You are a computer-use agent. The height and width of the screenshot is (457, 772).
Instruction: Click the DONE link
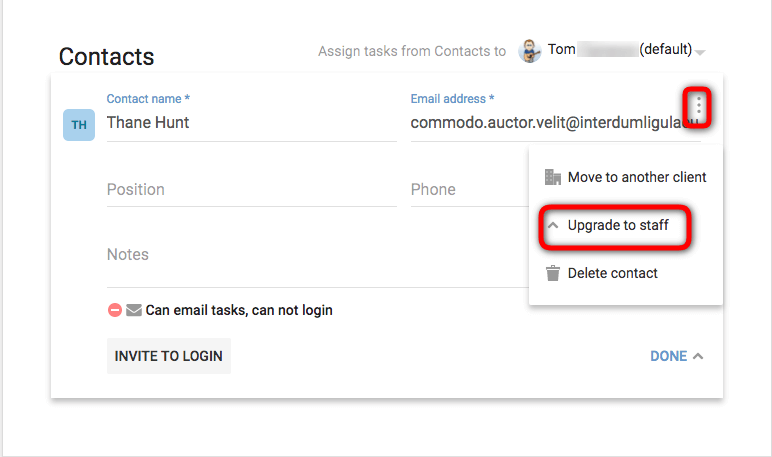pos(668,356)
